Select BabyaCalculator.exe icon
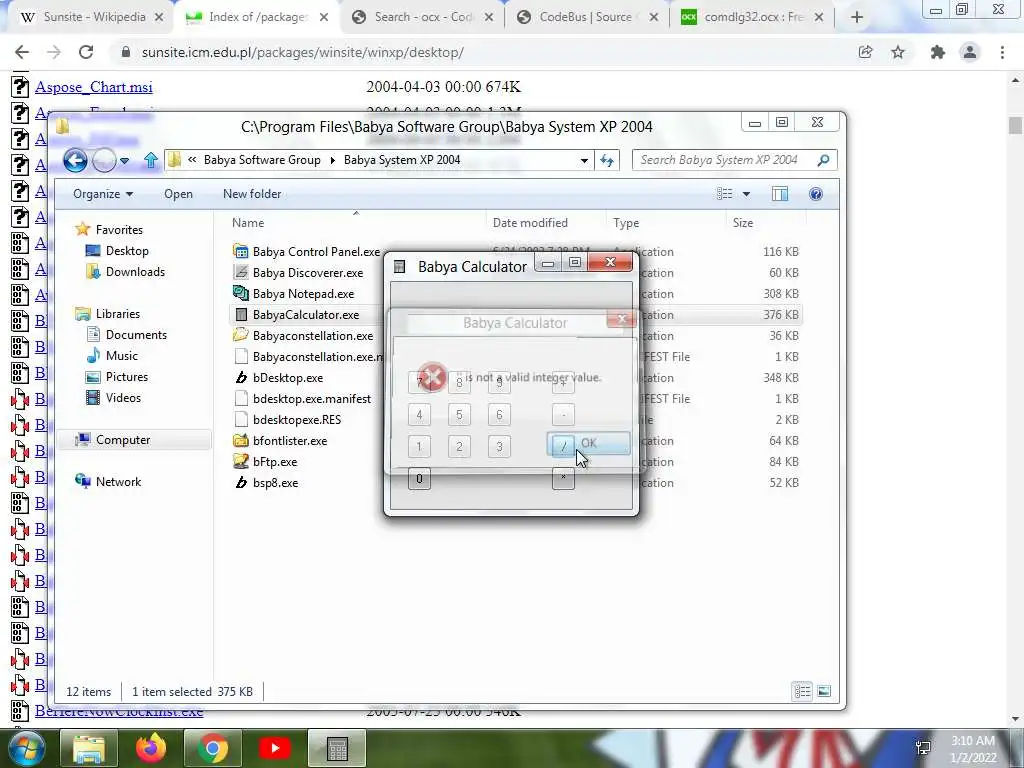Viewport: 1024px width, 768px height. coord(241,315)
